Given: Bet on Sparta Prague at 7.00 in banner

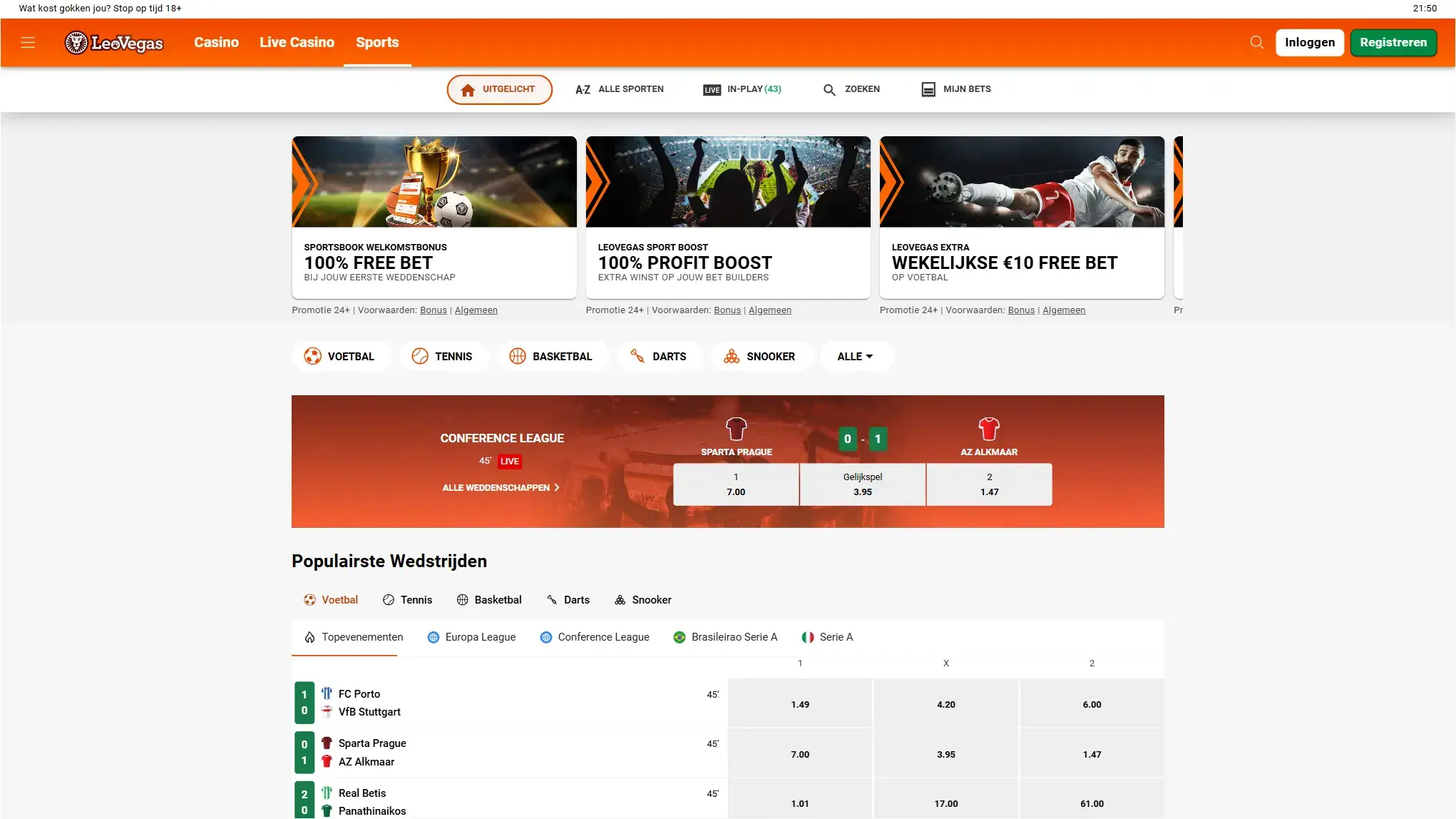Looking at the screenshot, I should (x=736, y=484).
